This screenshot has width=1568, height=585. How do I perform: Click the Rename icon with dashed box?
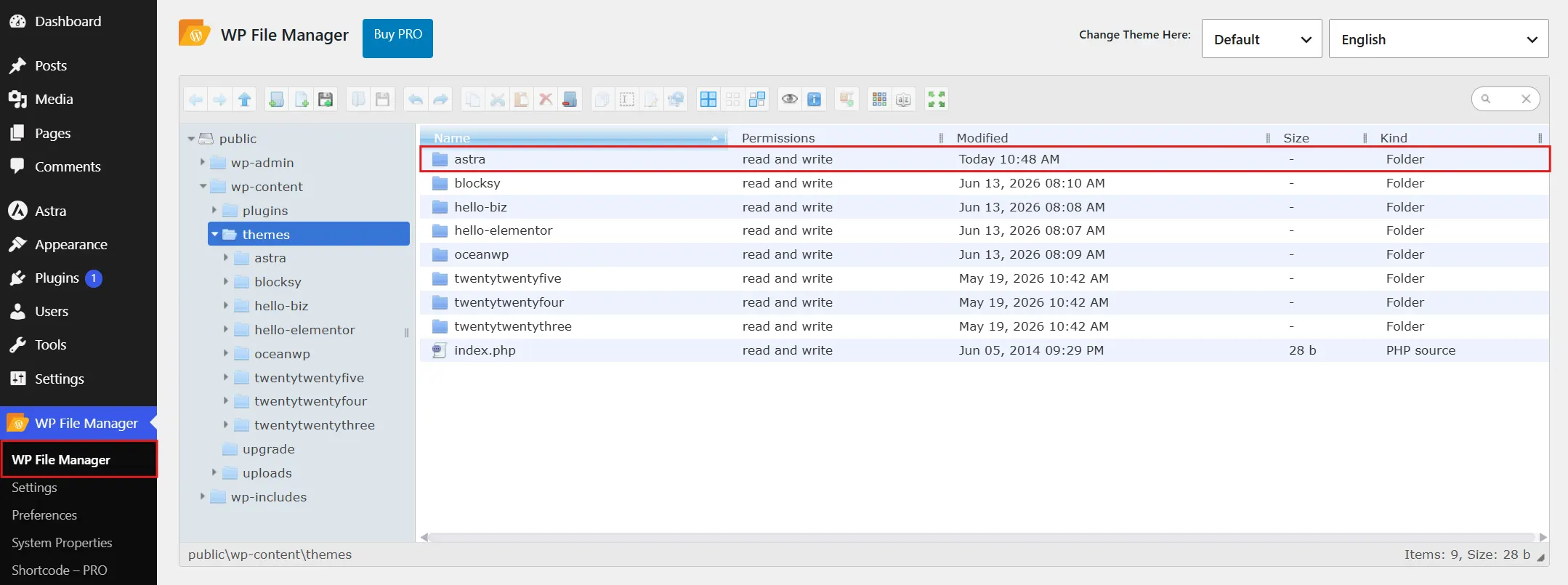[627, 100]
